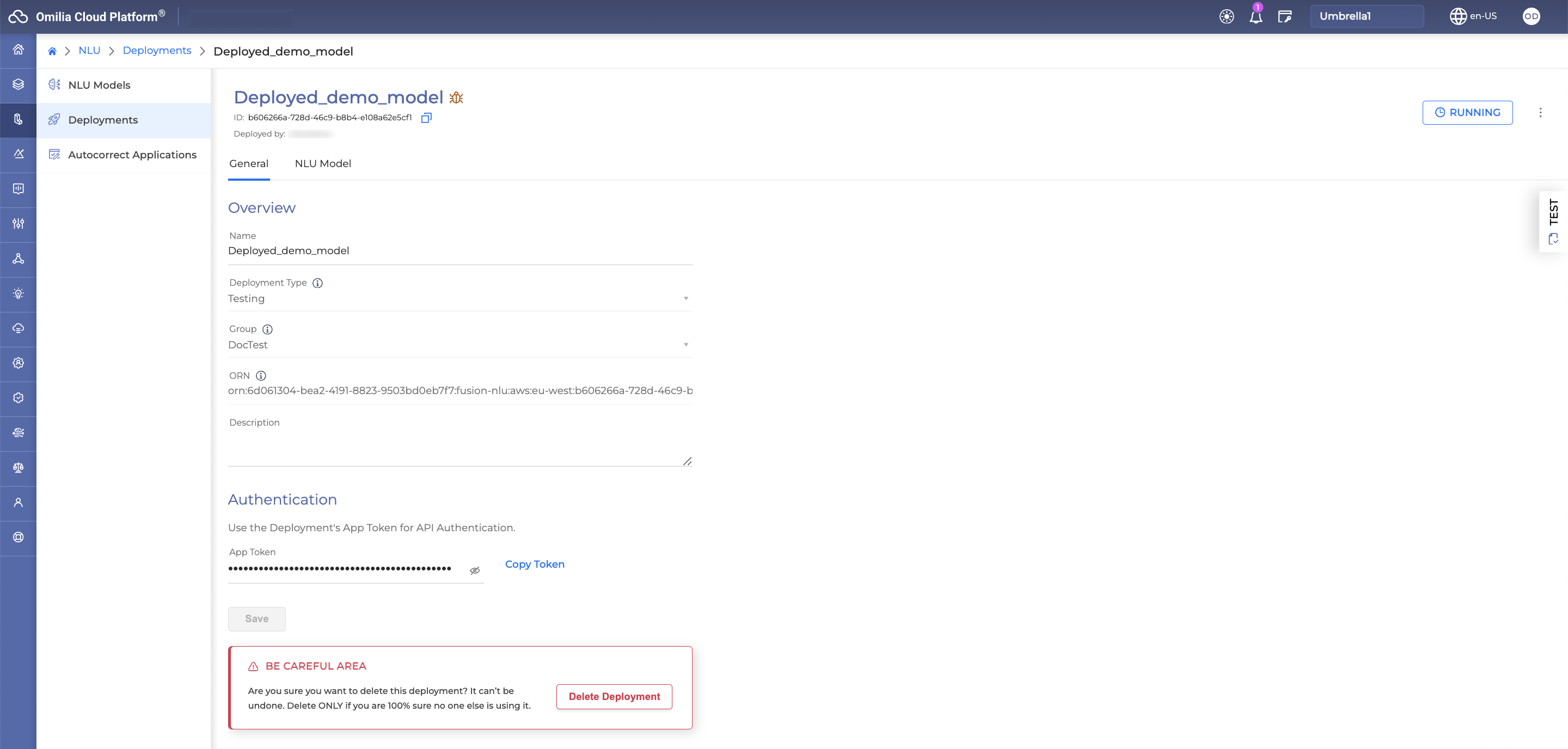Expand the Group DocTest dropdown

point(460,345)
